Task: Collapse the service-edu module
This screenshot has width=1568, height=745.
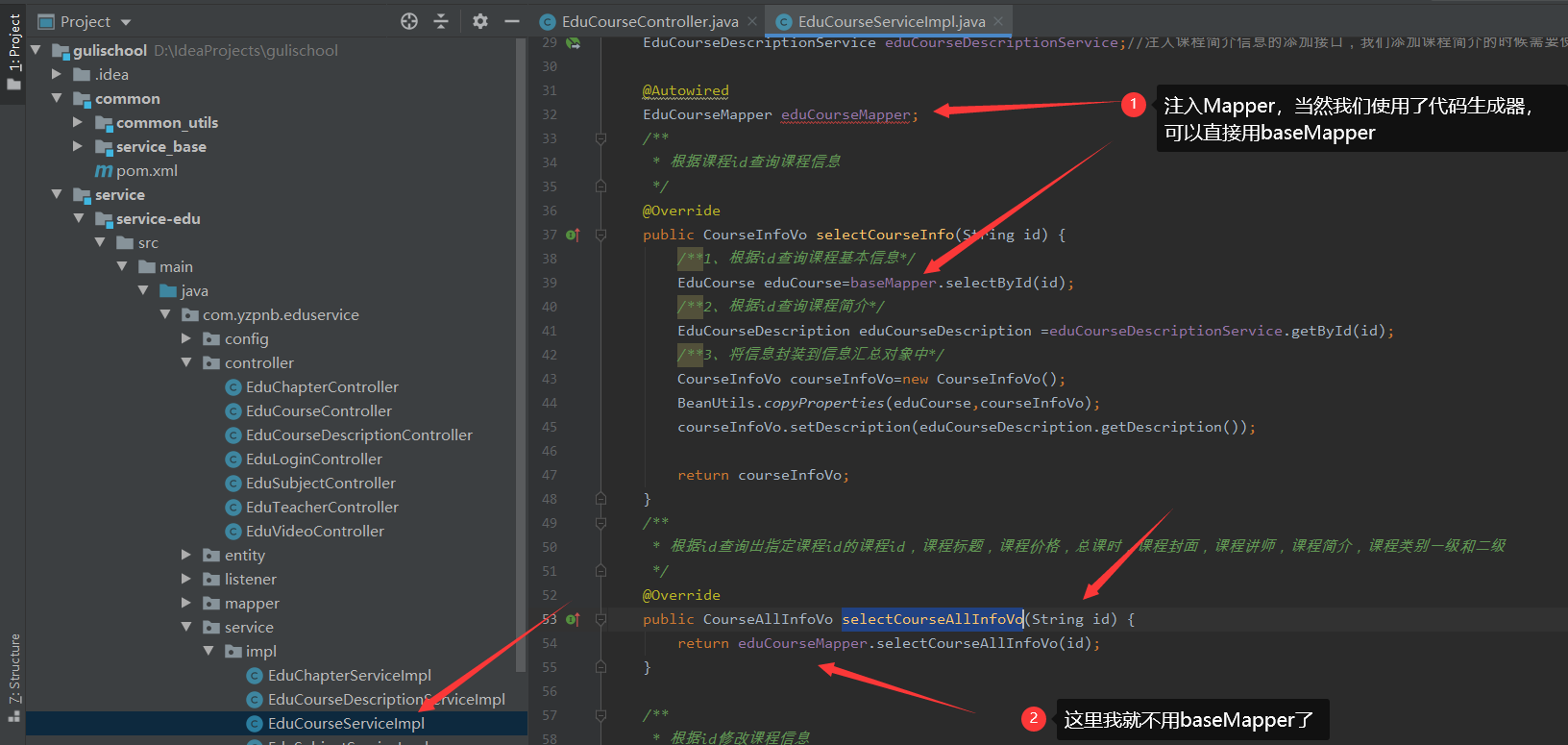Action: click(79, 218)
